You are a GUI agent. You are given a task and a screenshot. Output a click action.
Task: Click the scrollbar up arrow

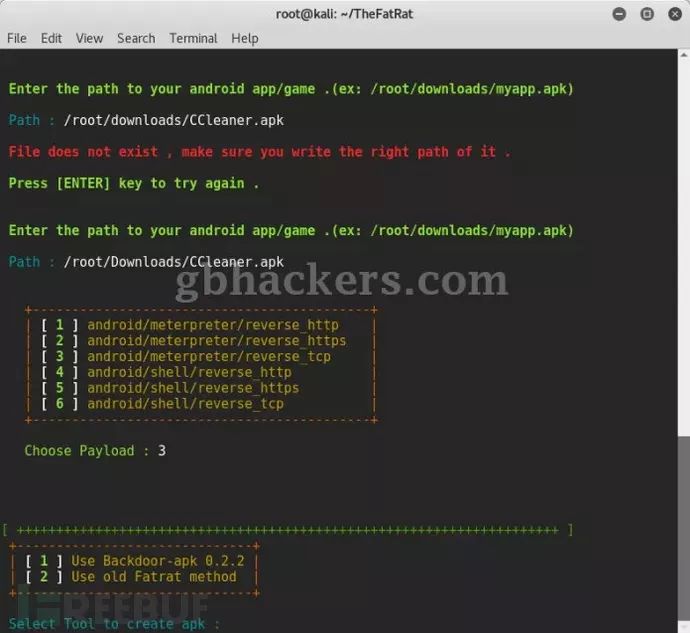click(x=683, y=55)
